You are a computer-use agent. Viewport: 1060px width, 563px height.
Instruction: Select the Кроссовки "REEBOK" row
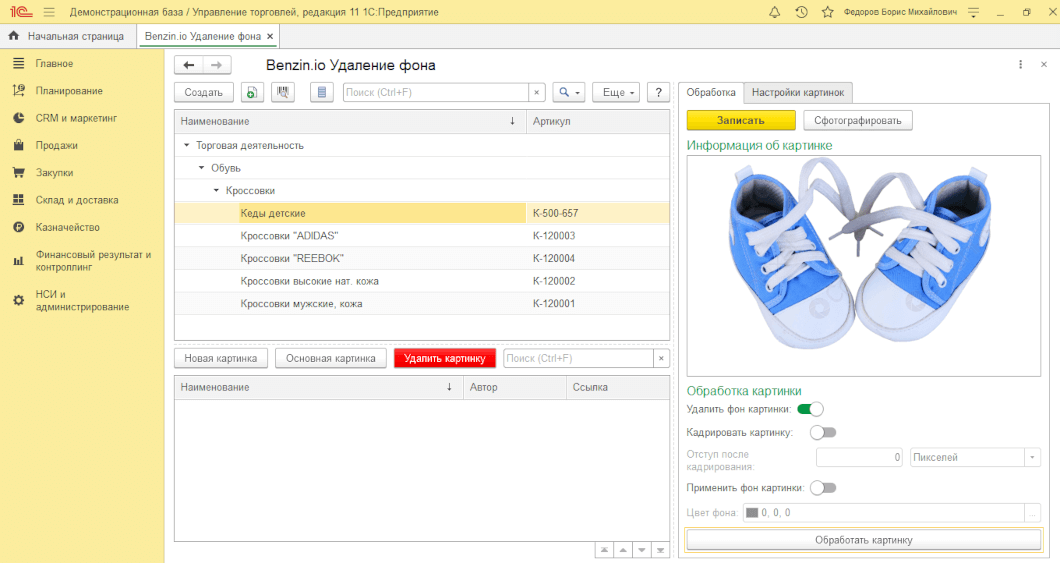(x=292, y=259)
